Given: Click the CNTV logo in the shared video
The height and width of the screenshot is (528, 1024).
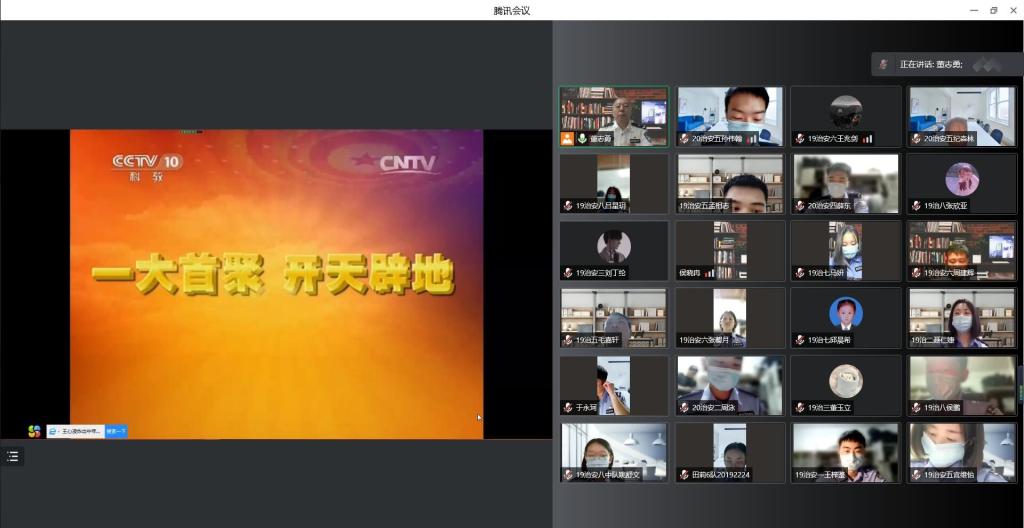Looking at the screenshot, I should (x=408, y=163).
